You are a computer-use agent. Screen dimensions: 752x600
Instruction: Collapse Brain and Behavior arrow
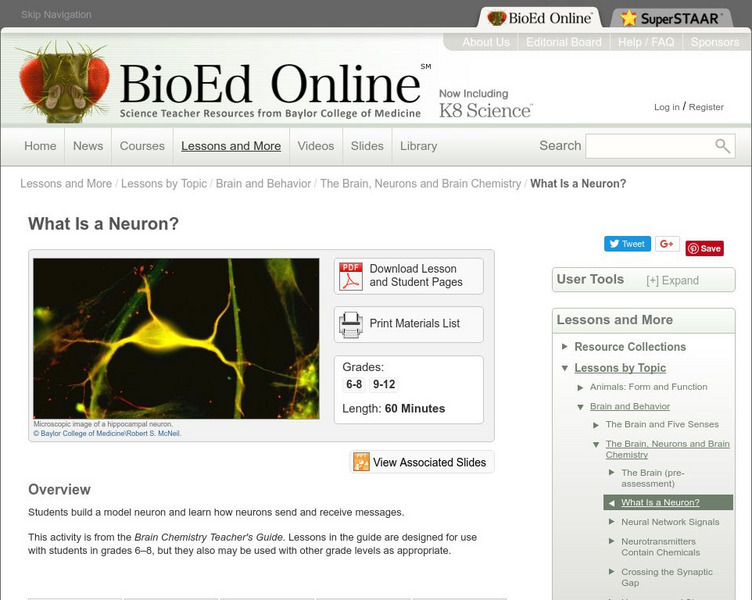580,407
